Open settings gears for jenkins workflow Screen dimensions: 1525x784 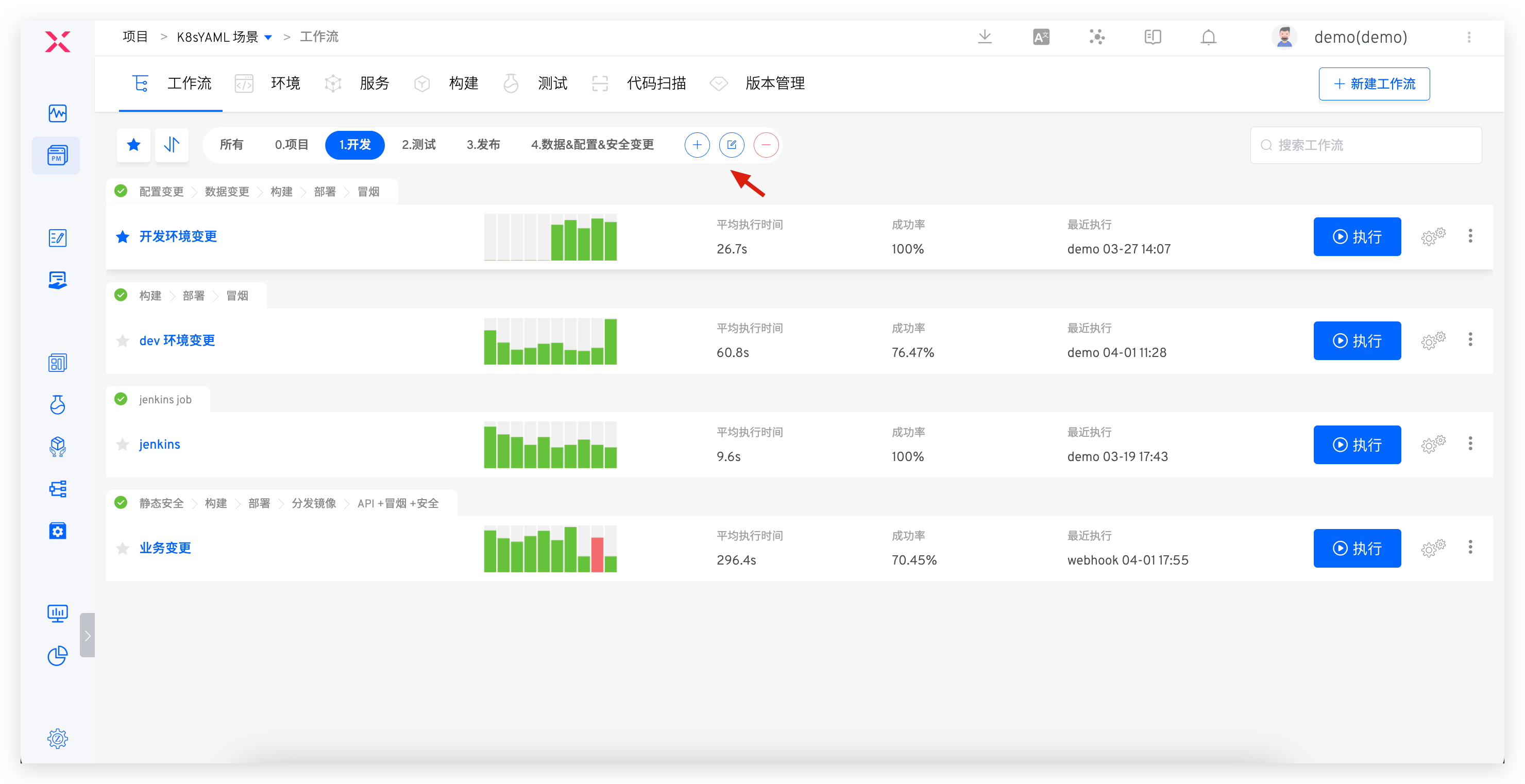click(x=1433, y=445)
